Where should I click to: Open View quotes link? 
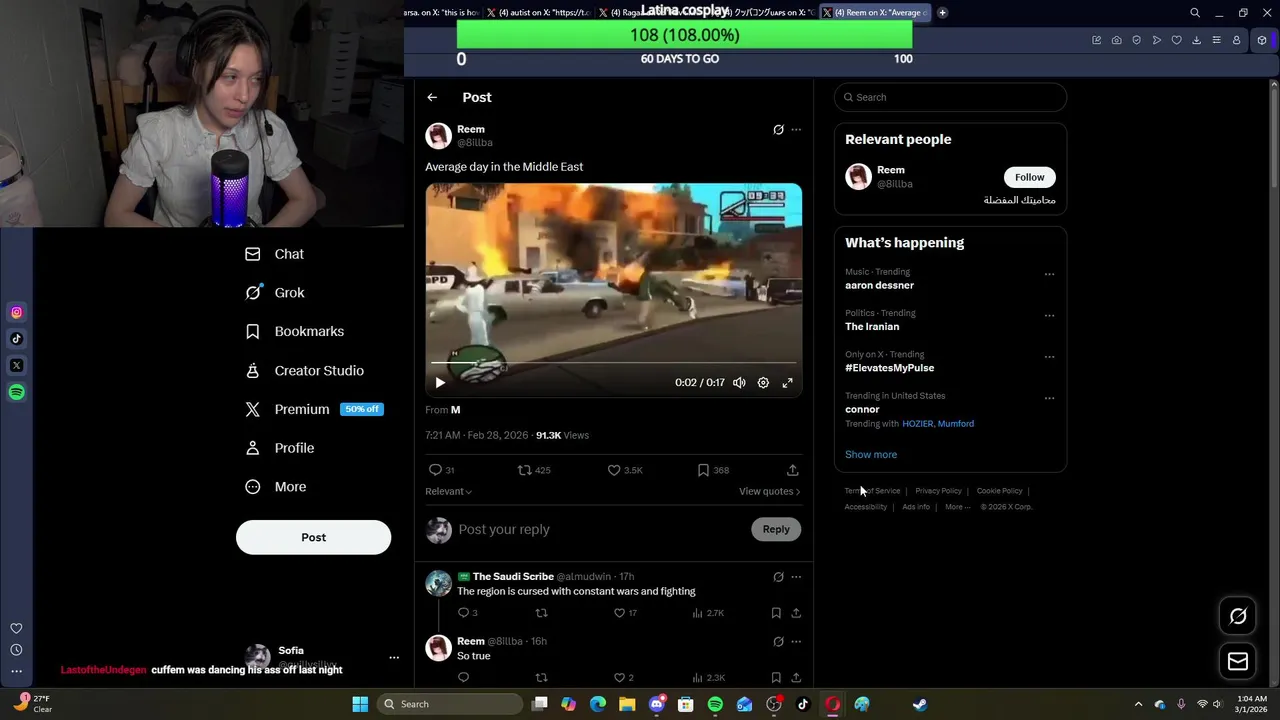(769, 491)
